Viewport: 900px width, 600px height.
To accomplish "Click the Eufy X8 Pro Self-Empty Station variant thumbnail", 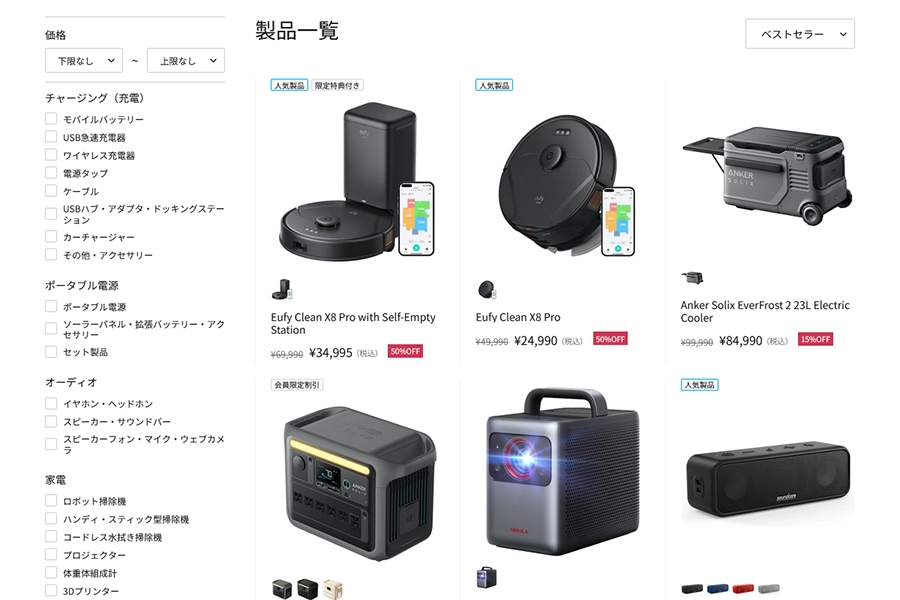I will click(282, 289).
